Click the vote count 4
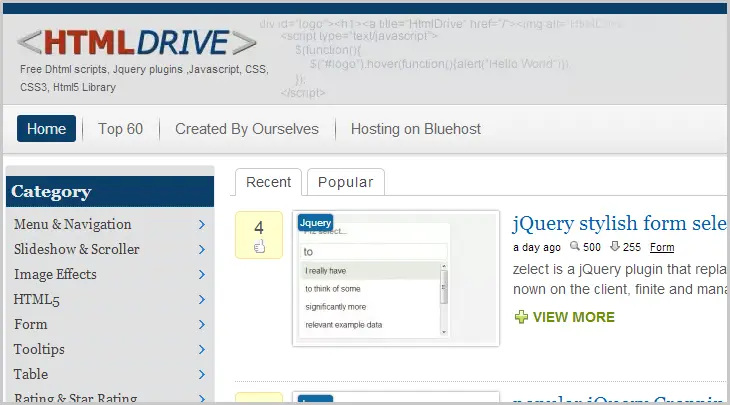Screen dimensions: 730x405 tap(259, 228)
